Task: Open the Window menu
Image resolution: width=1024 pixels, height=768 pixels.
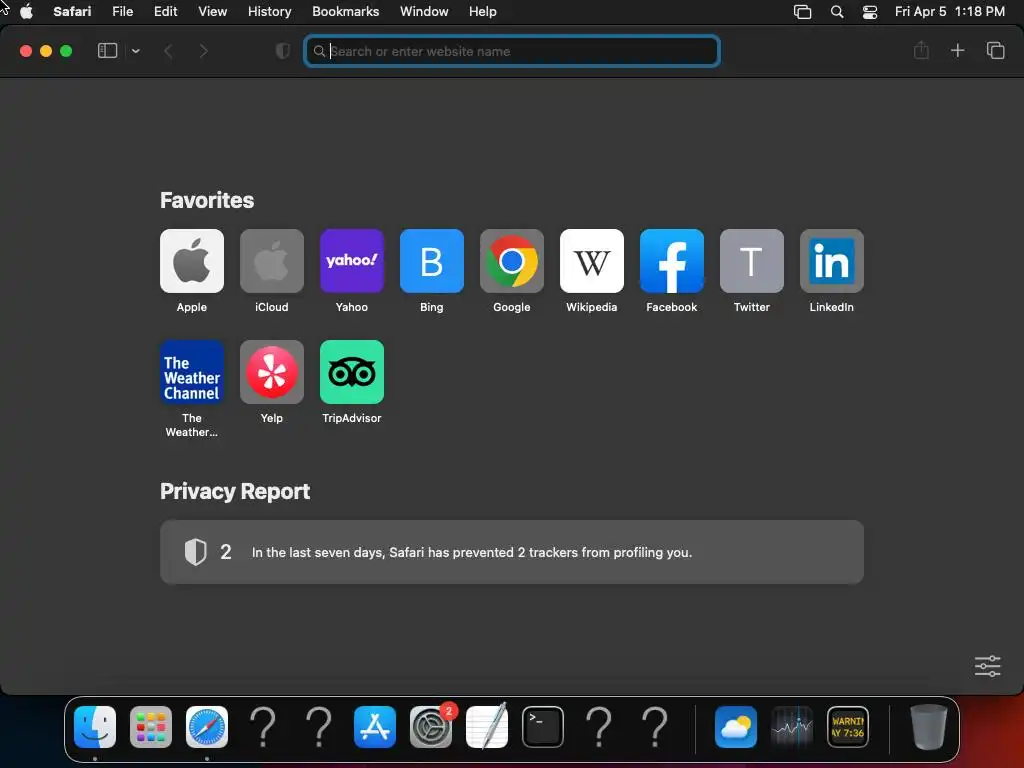Action: coord(424,12)
